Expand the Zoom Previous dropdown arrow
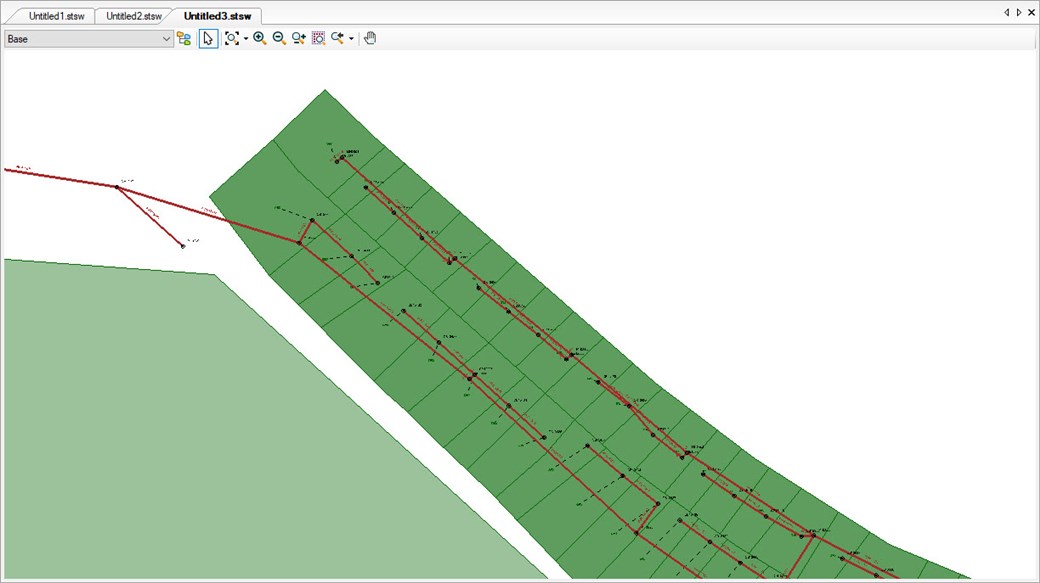This screenshot has width=1040, height=583. pos(351,39)
